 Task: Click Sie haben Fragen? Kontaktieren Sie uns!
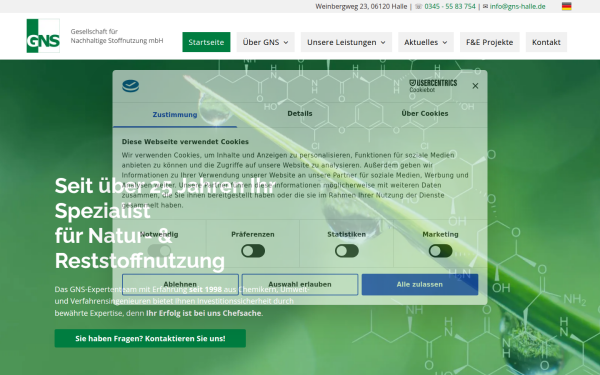click(150, 338)
